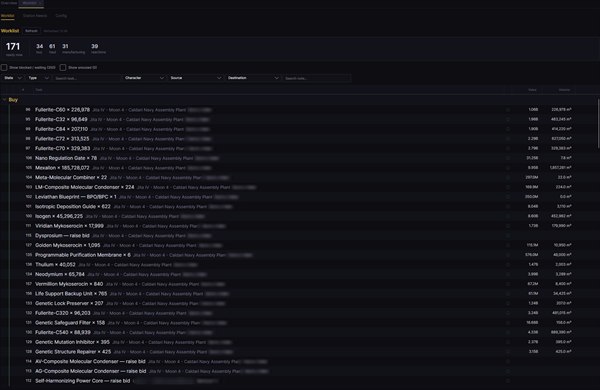Select the Isogen × 45,296,225 row
The image size is (600, 390).
(298, 216)
